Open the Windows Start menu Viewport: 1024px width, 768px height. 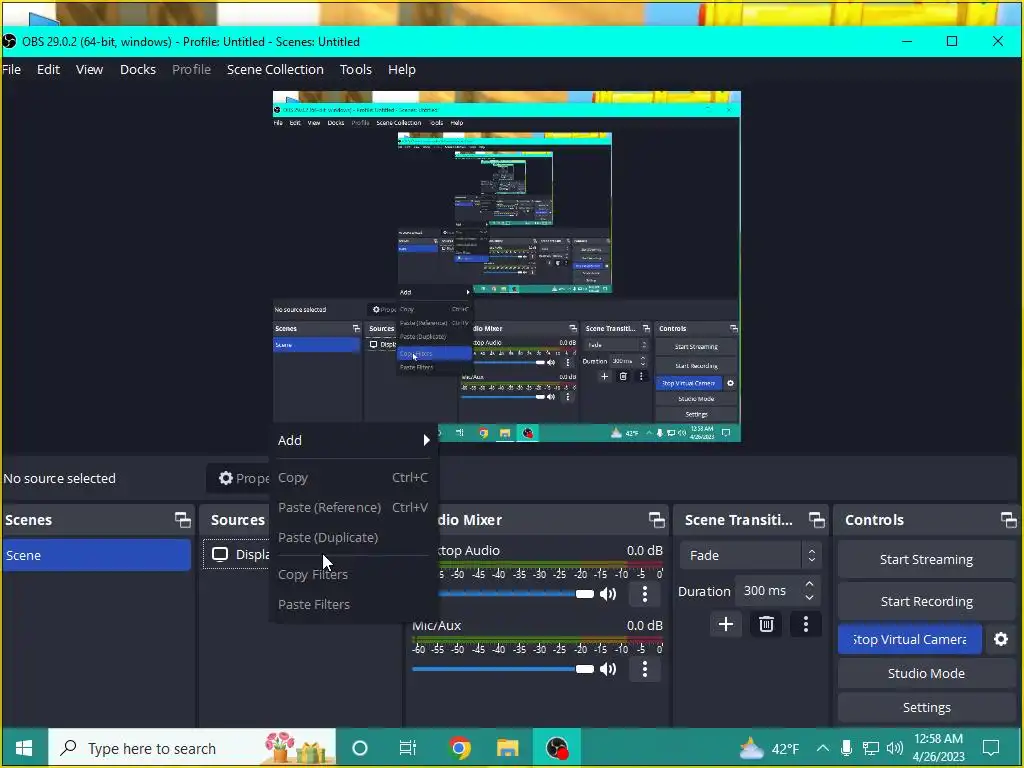click(x=25, y=748)
